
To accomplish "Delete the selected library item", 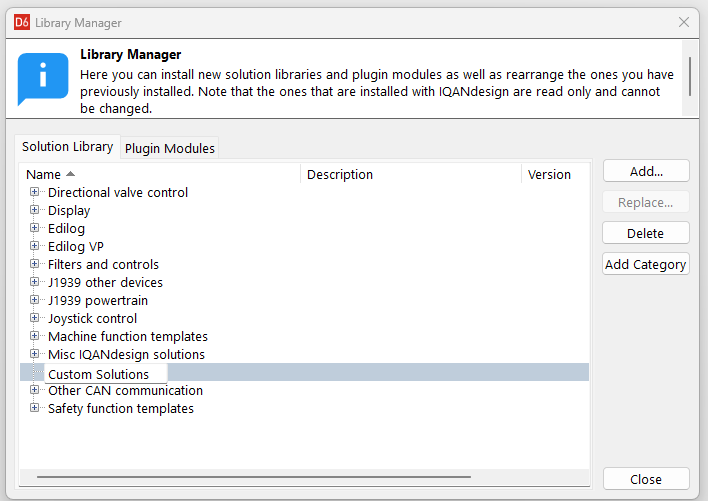I will 646,233.
